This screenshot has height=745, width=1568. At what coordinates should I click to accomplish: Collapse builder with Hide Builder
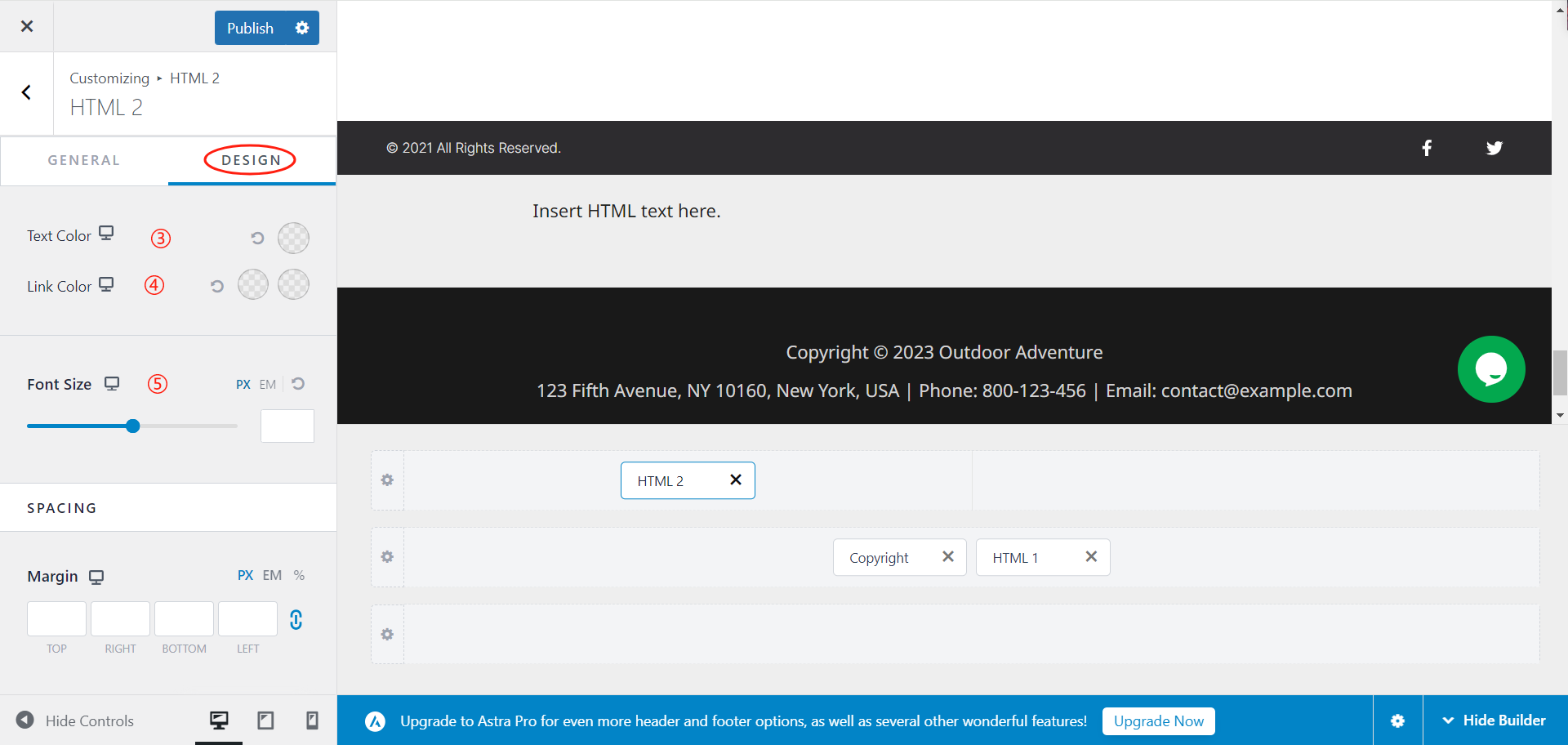(x=1494, y=720)
